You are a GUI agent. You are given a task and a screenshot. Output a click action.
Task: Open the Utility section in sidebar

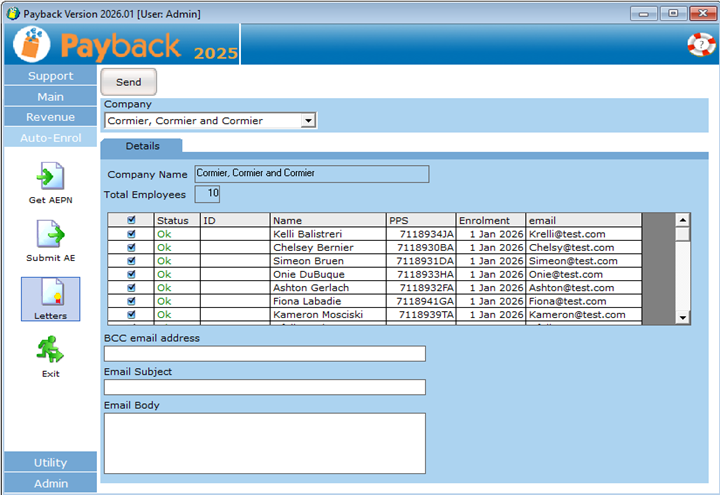click(50, 462)
